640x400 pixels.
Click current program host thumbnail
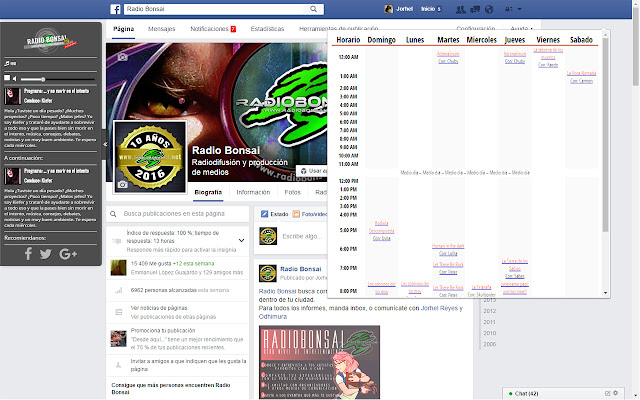[x=12, y=96]
